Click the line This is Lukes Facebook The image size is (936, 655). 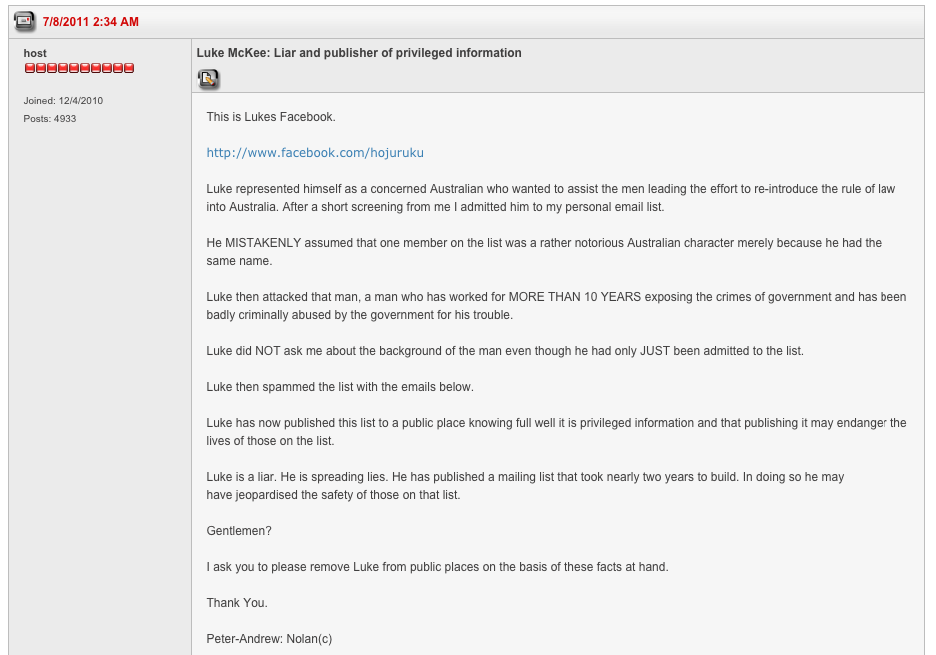tap(271, 117)
